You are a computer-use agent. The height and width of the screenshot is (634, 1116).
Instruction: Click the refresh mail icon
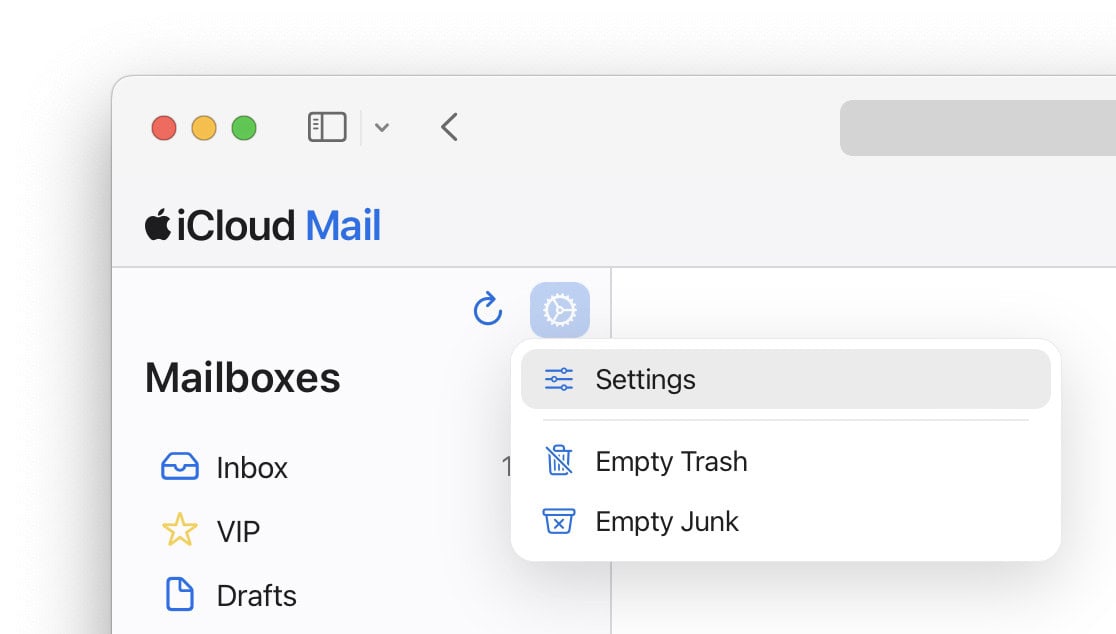click(x=488, y=309)
